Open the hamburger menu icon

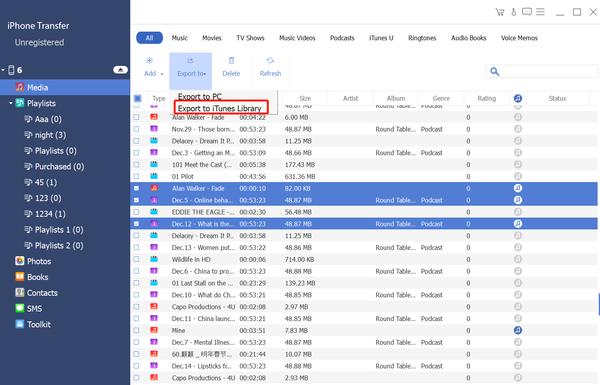click(x=540, y=12)
